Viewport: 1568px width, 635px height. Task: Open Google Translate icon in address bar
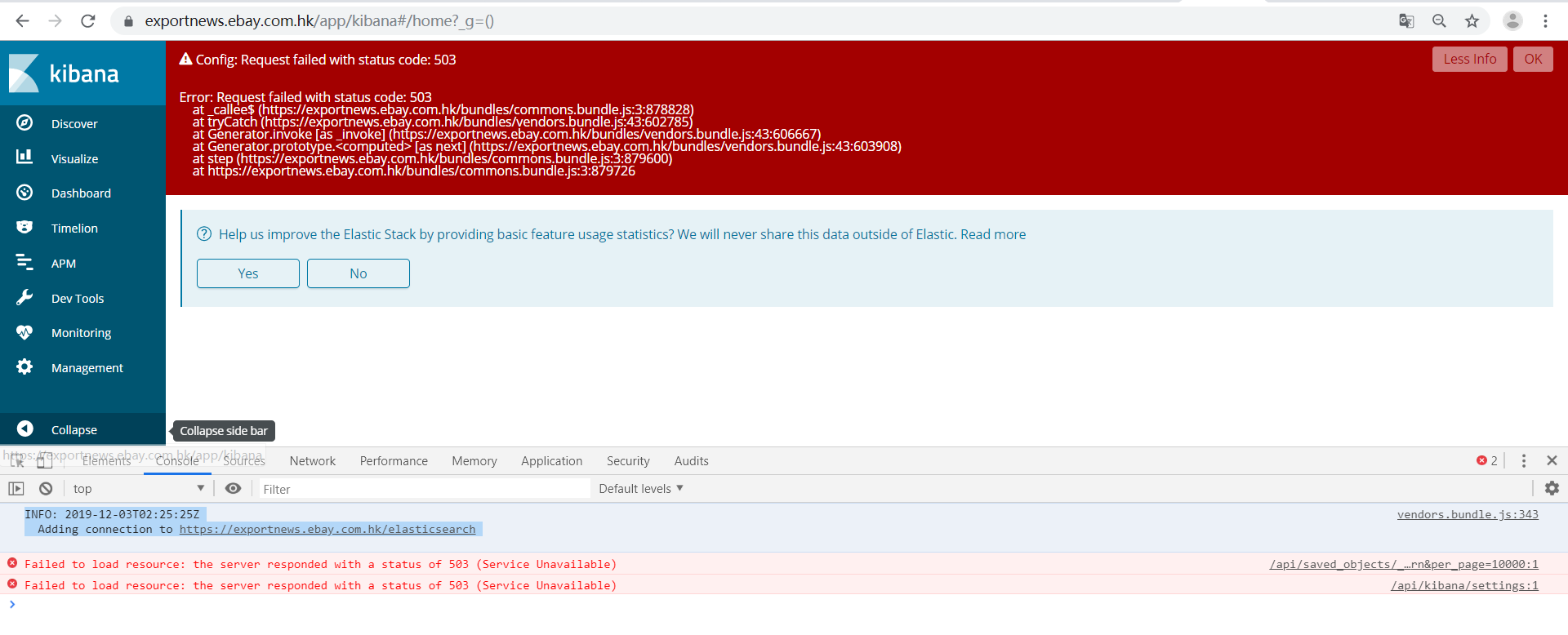(x=1406, y=21)
